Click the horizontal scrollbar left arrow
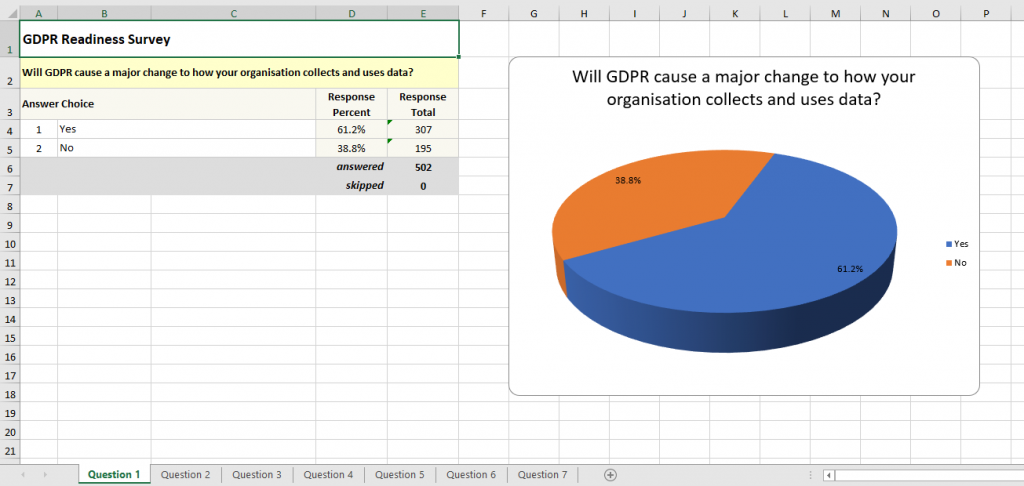Image resolution: width=1024 pixels, height=486 pixels. (828, 475)
